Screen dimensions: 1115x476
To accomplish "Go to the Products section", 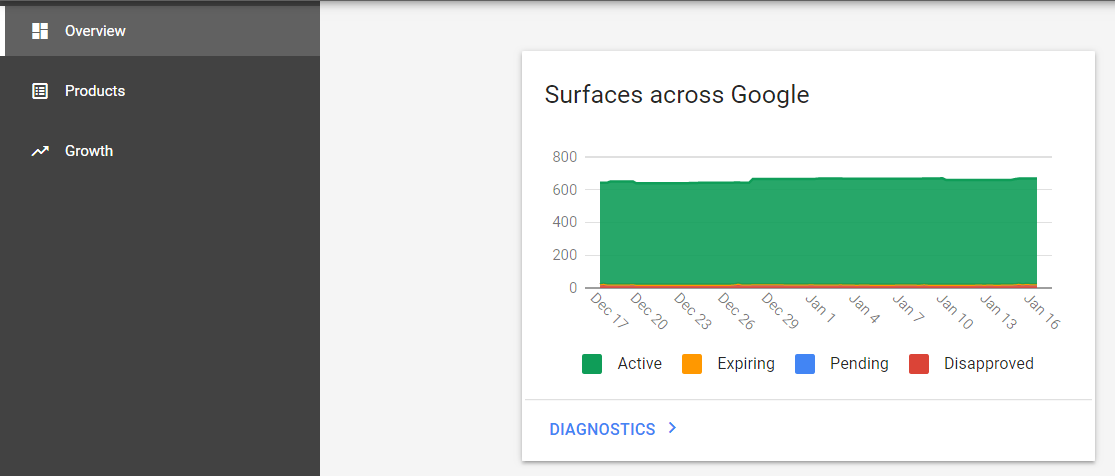I will [160, 91].
